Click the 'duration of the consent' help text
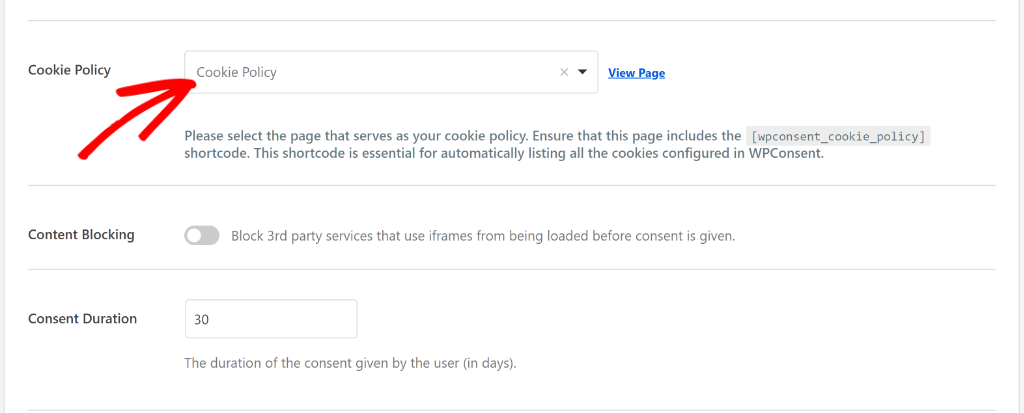The image size is (1024, 413). coord(351,363)
